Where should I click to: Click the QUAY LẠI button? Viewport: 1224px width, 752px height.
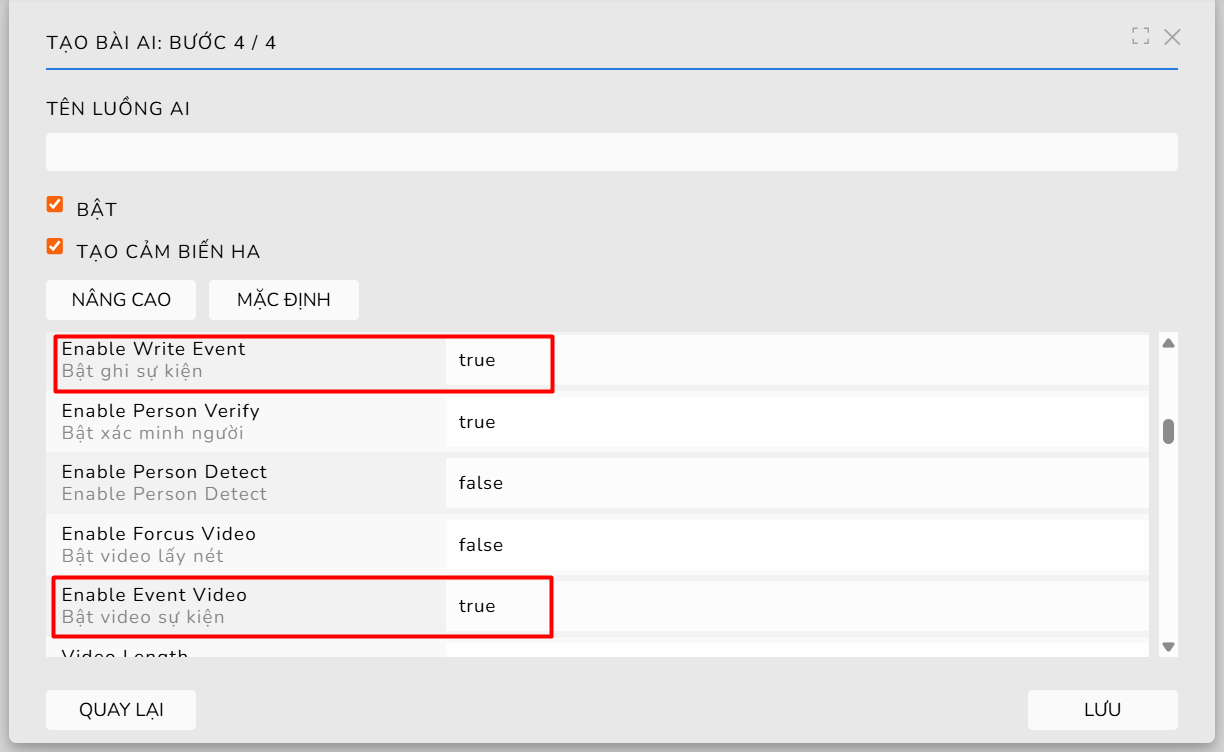[x=121, y=710]
